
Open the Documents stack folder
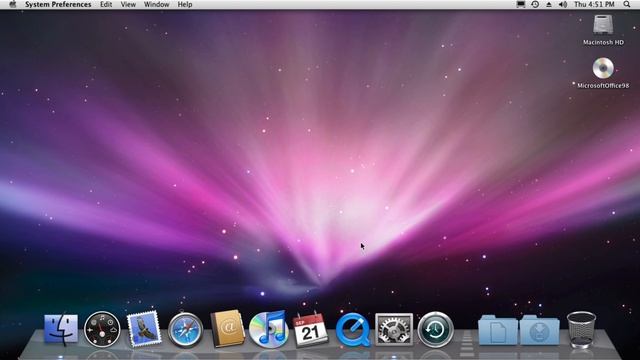[498, 330]
